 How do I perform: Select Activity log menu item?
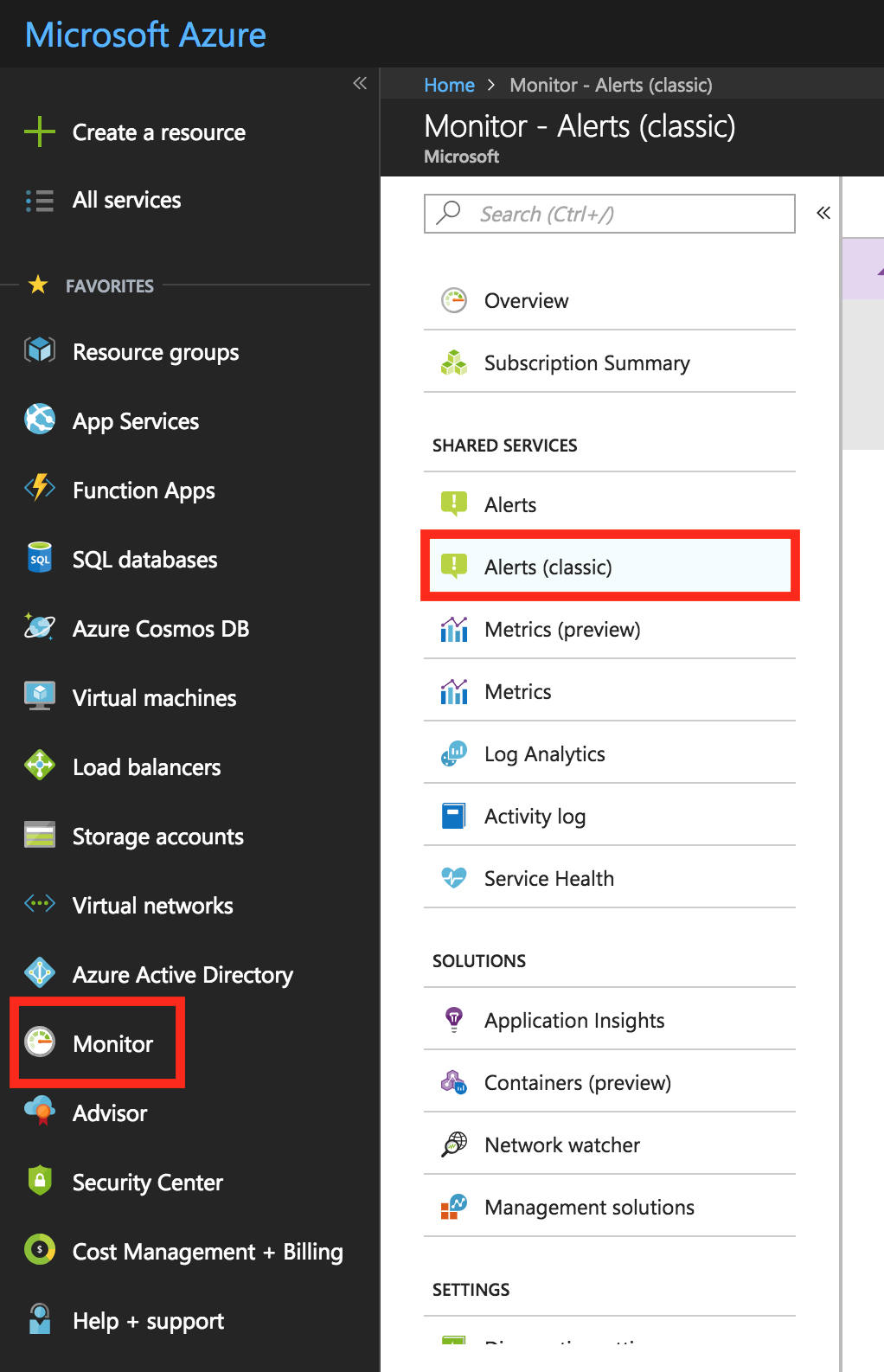(610, 816)
